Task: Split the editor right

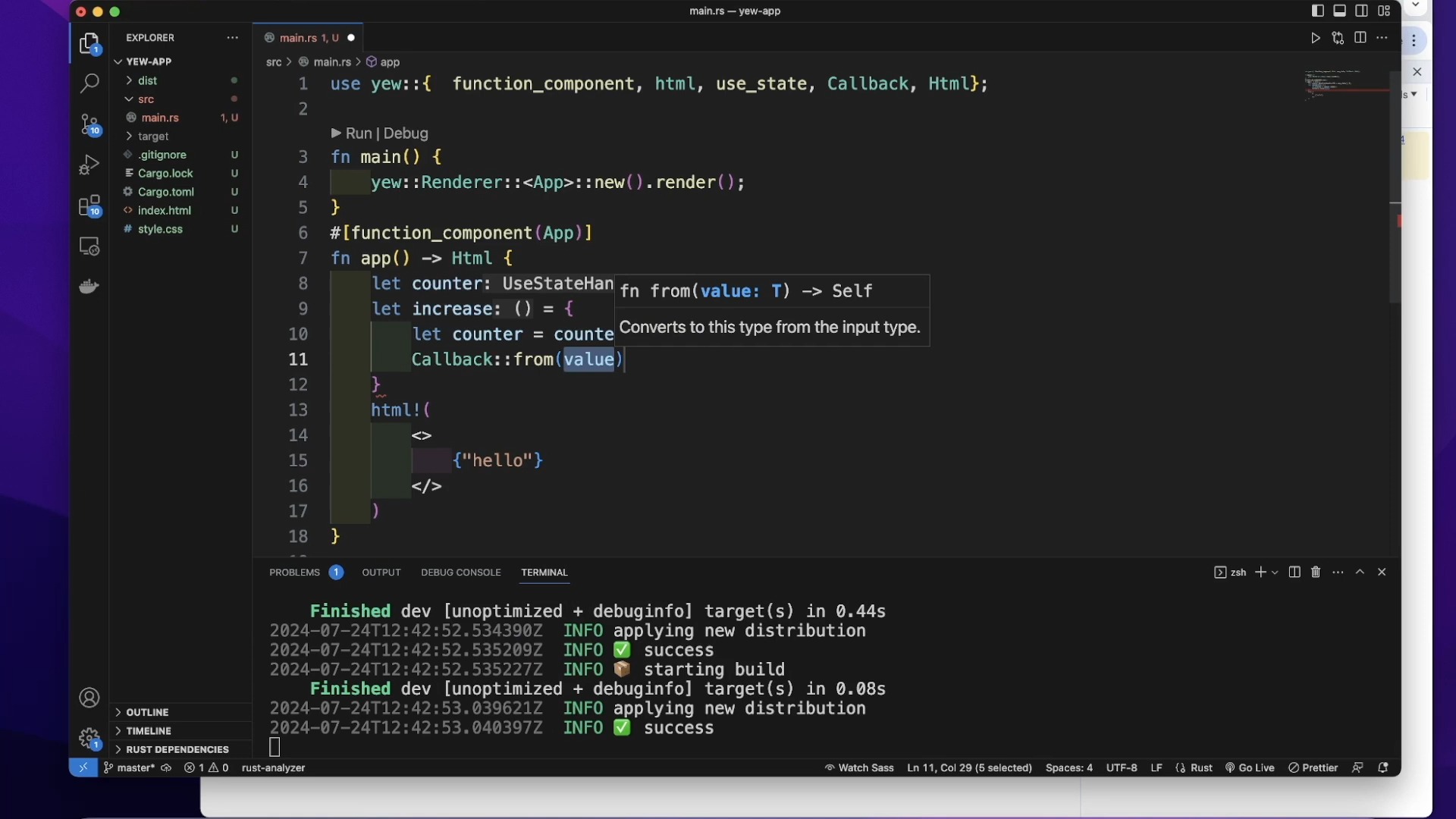Action: (1360, 38)
